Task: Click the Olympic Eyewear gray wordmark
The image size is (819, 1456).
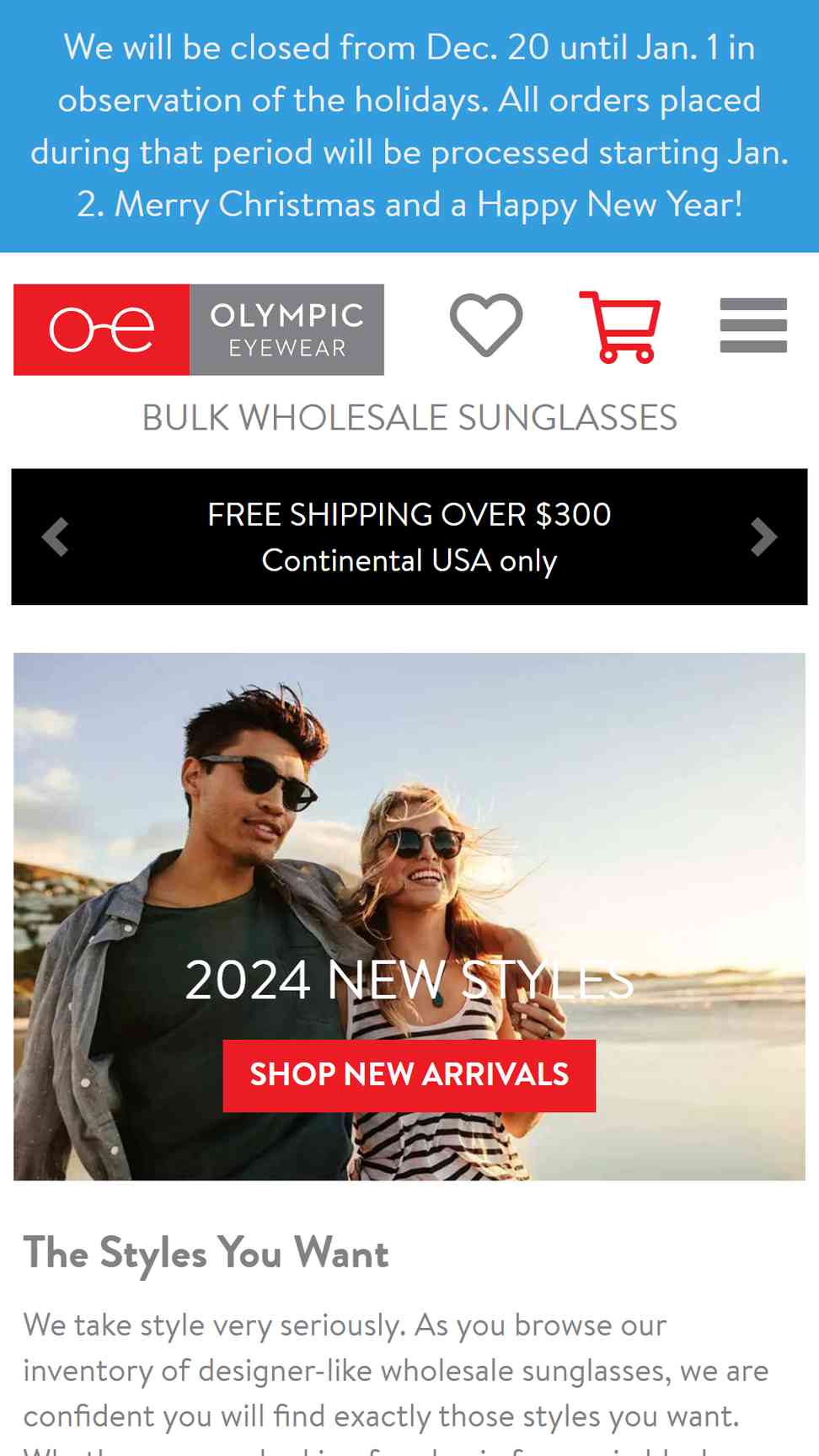Action: coord(286,329)
